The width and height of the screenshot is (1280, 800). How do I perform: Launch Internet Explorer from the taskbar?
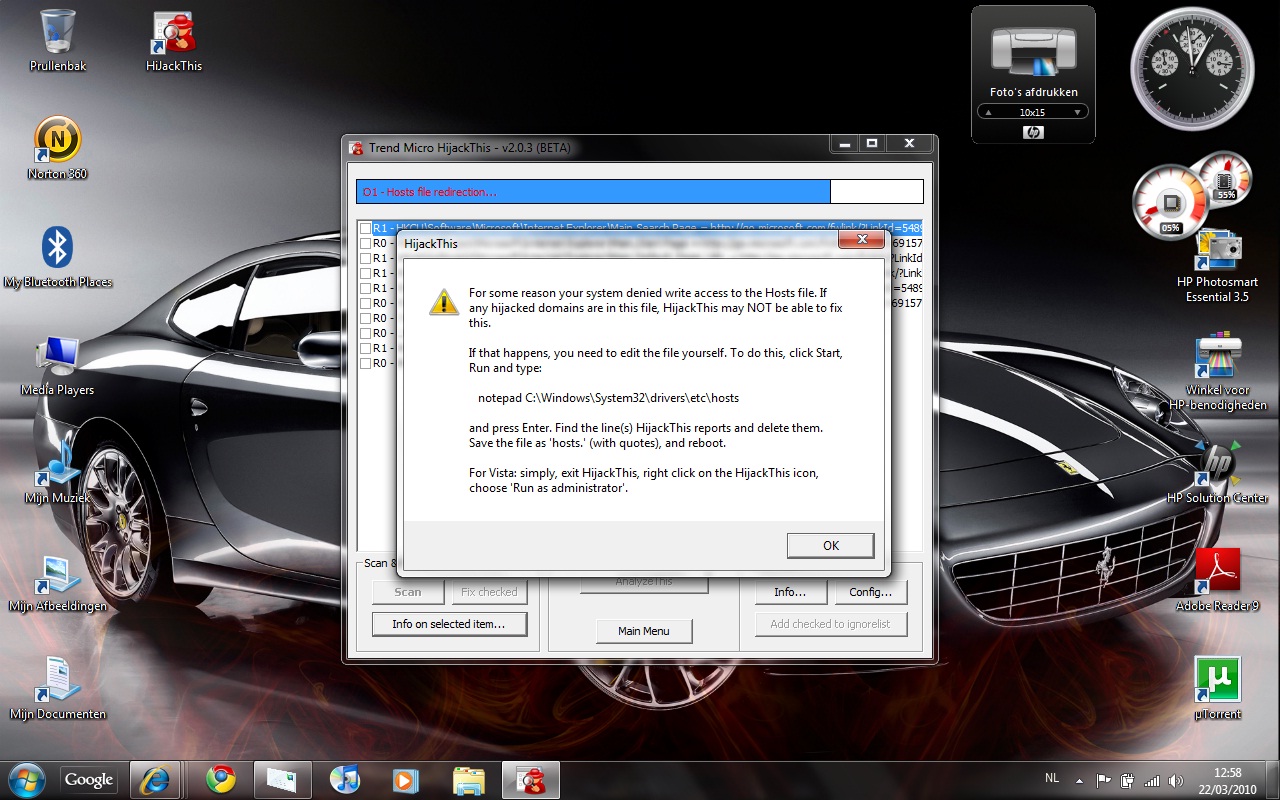click(x=157, y=779)
